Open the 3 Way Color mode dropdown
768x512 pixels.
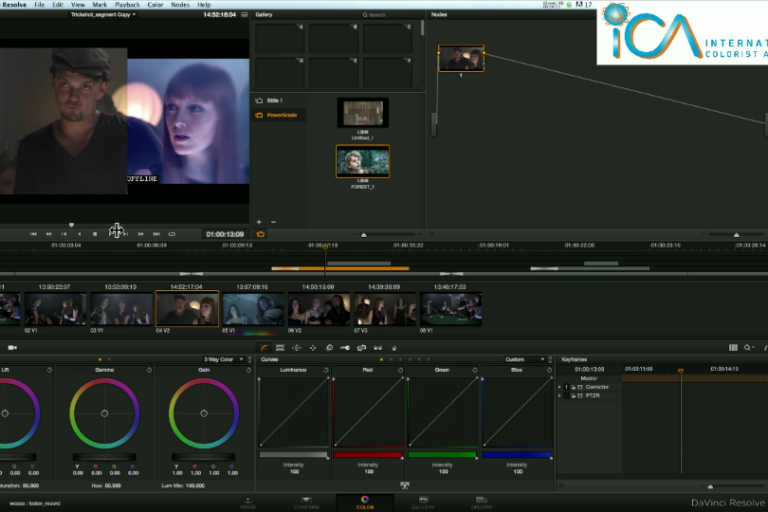pyautogui.click(x=224, y=359)
